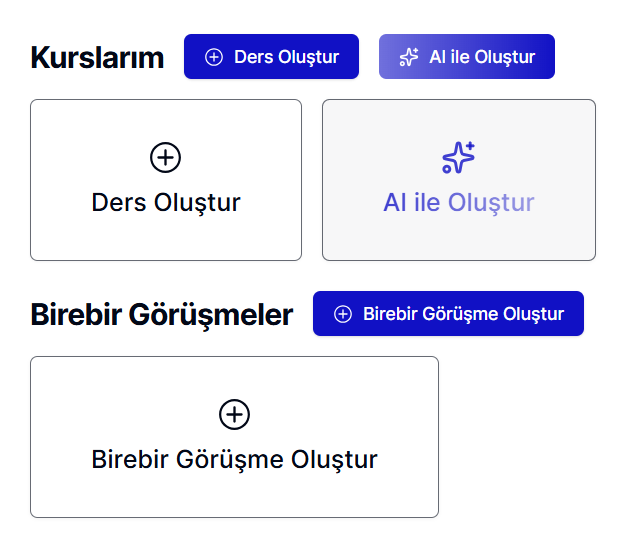Click the purple AI ile Oluştur text in the card
Image resolution: width=638 pixels, height=555 pixels.
pyautogui.click(x=459, y=203)
